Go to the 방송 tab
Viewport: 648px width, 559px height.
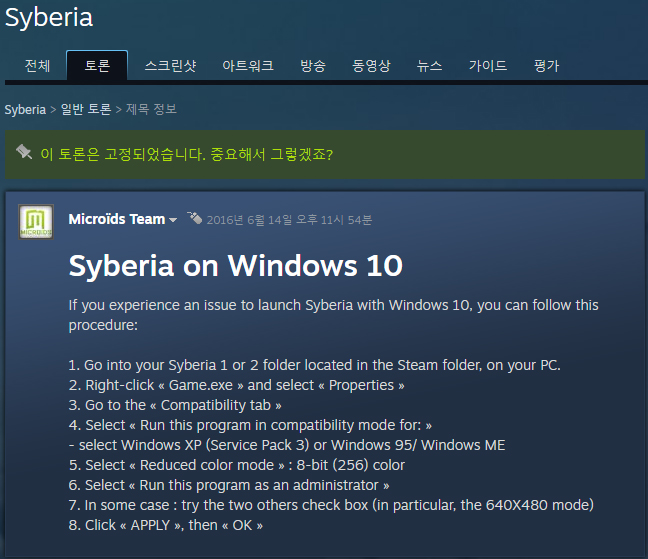click(x=313, y=66)
